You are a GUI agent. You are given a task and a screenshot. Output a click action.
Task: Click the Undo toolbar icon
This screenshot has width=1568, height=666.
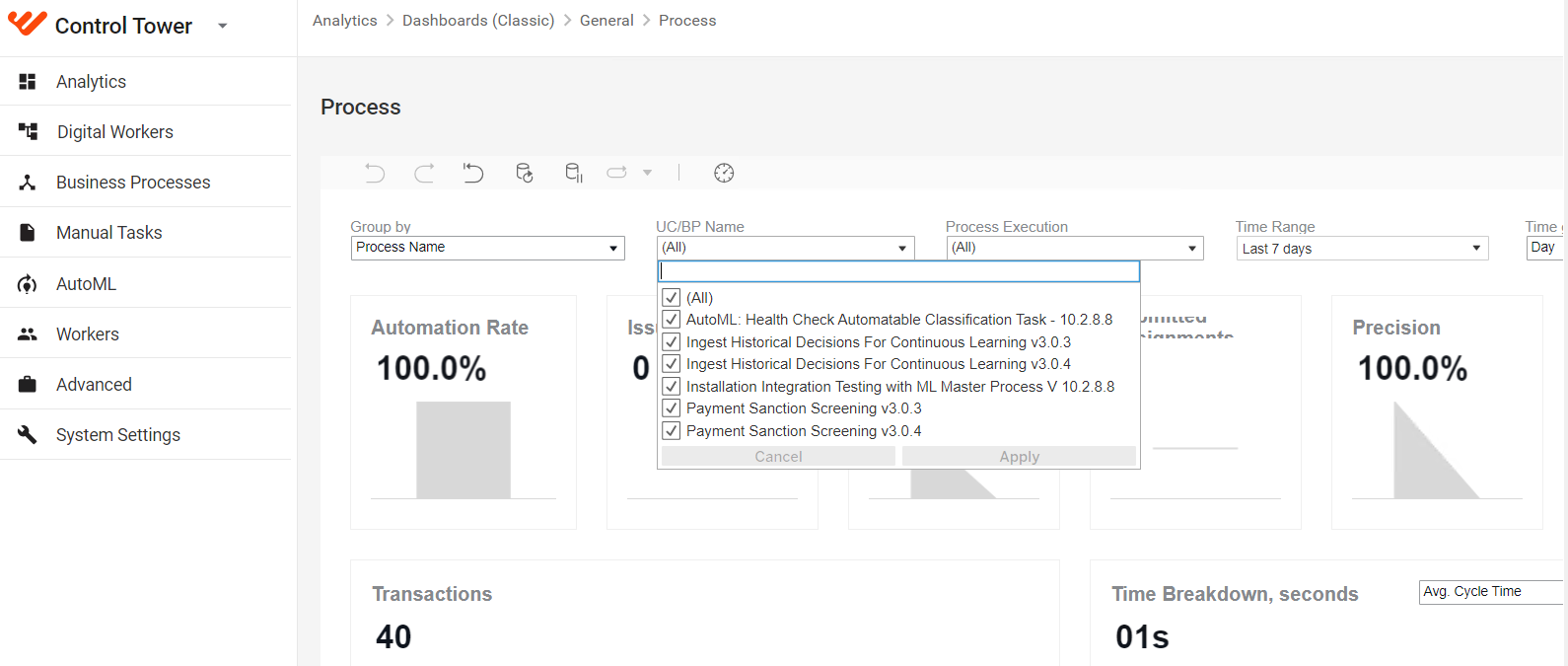[x=375, y=173]
